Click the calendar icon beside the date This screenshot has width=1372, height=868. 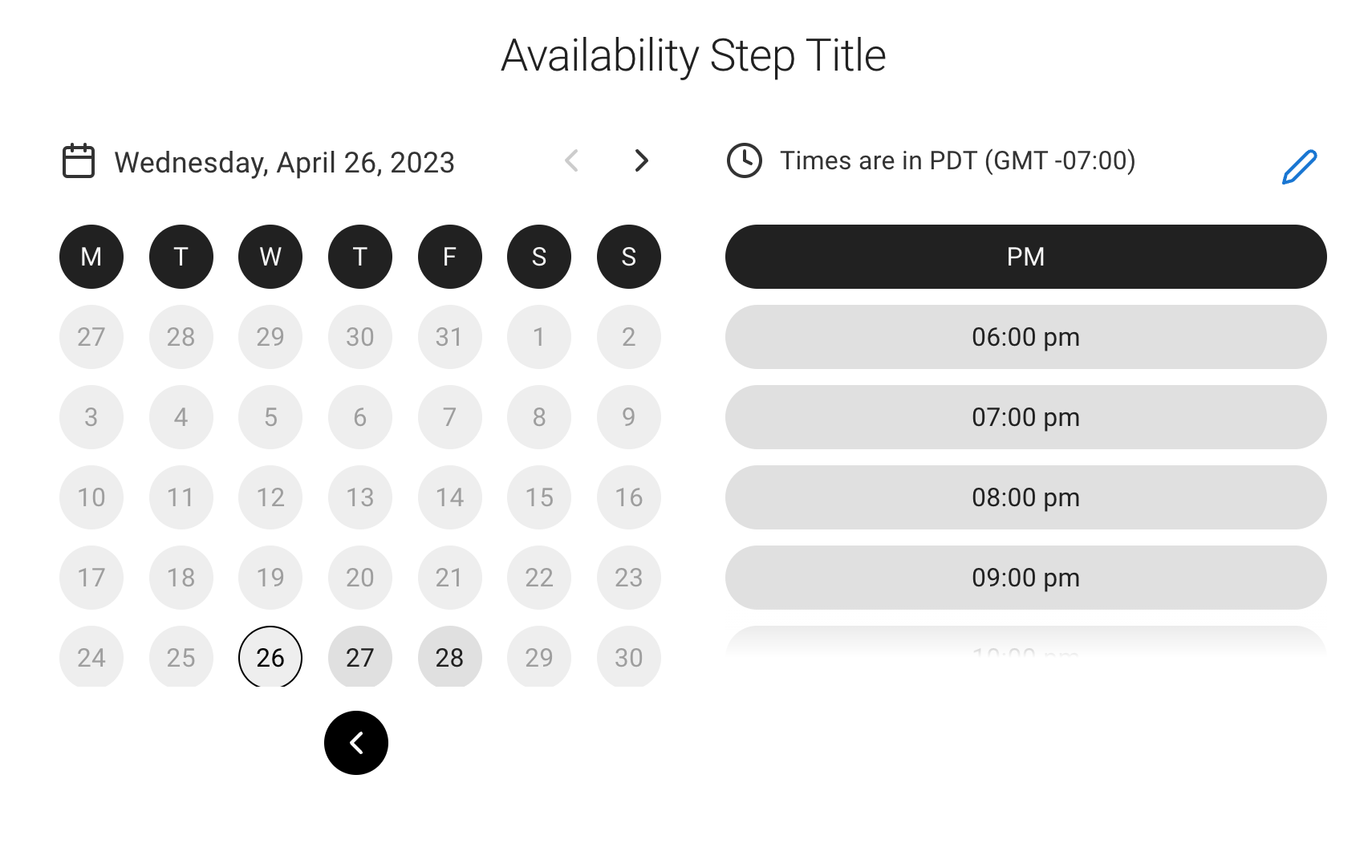coord(79,161)
